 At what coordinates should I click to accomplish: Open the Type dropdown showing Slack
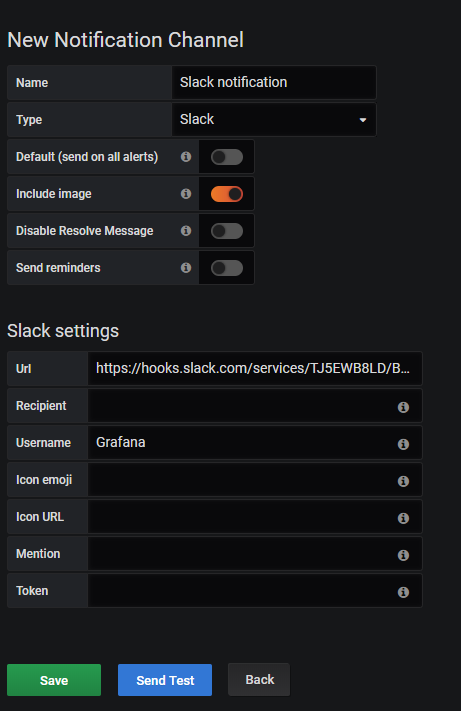click(x=274, y=119)
